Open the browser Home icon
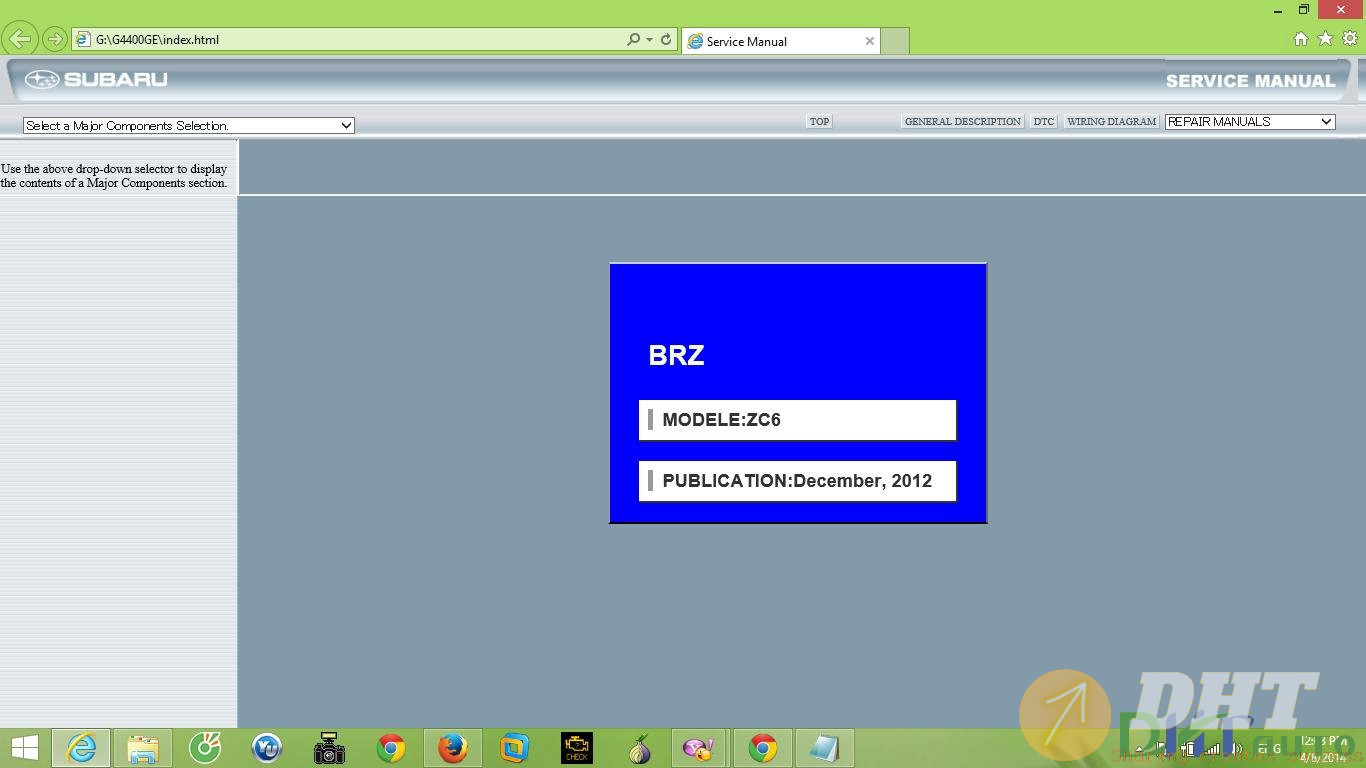 [x=1301, y=39]
